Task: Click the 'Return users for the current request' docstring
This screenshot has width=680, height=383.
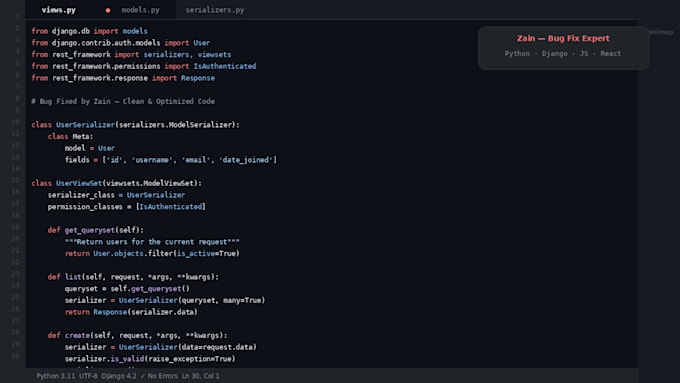Action: pyautogui.click(x=152, y=242)
